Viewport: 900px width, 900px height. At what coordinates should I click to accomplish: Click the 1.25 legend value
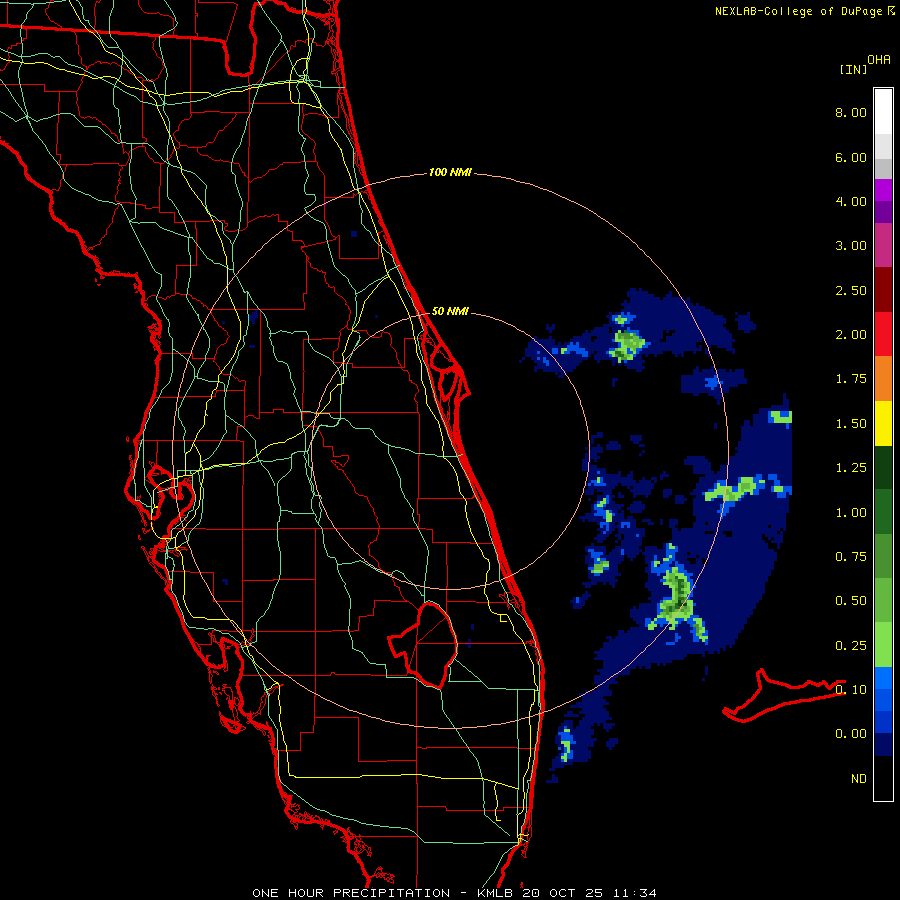tap(851, 468)
